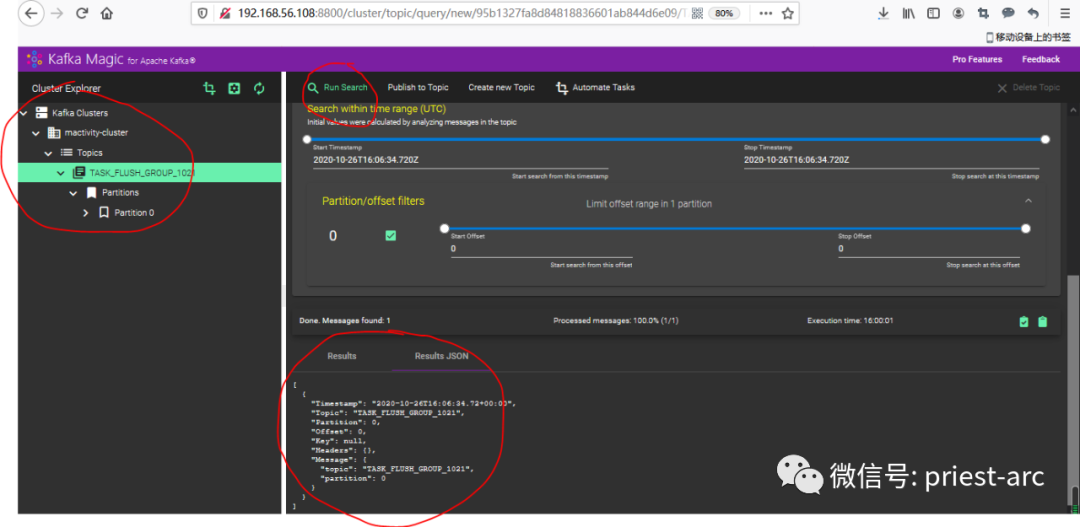Image resolution: width=1080 pixels, height=527 pixels.
Task: Click the Run Search button
Action: [x=338, y=87]
